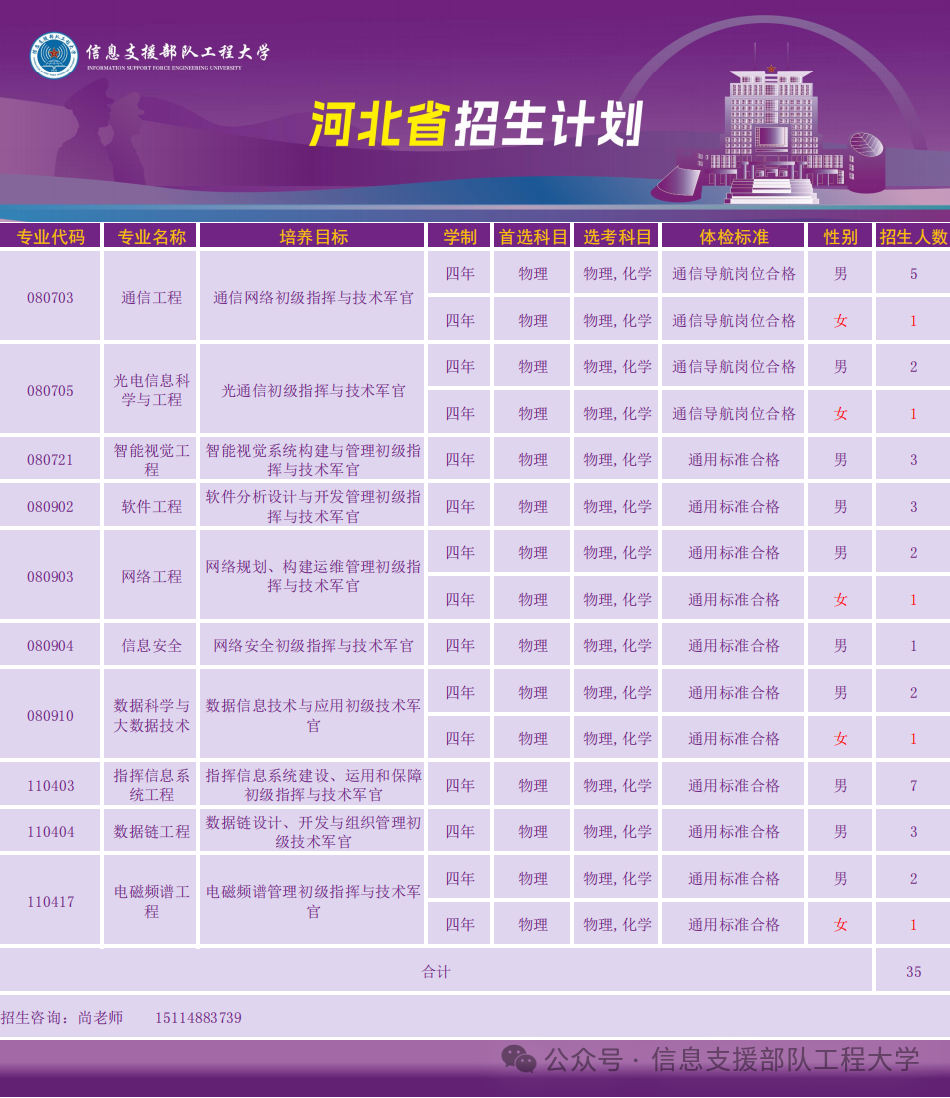Select the 专业名称 column header

tap(151, 237)
